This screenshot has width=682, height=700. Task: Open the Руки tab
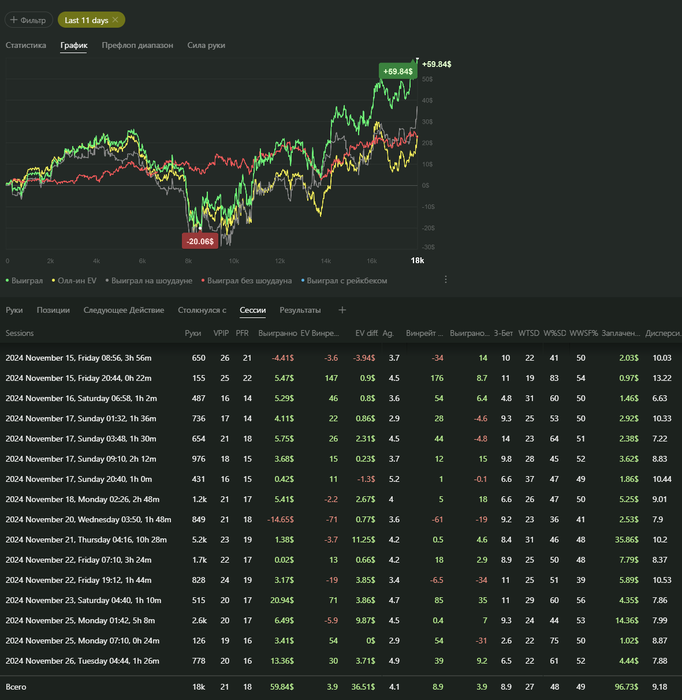[14, 310]
